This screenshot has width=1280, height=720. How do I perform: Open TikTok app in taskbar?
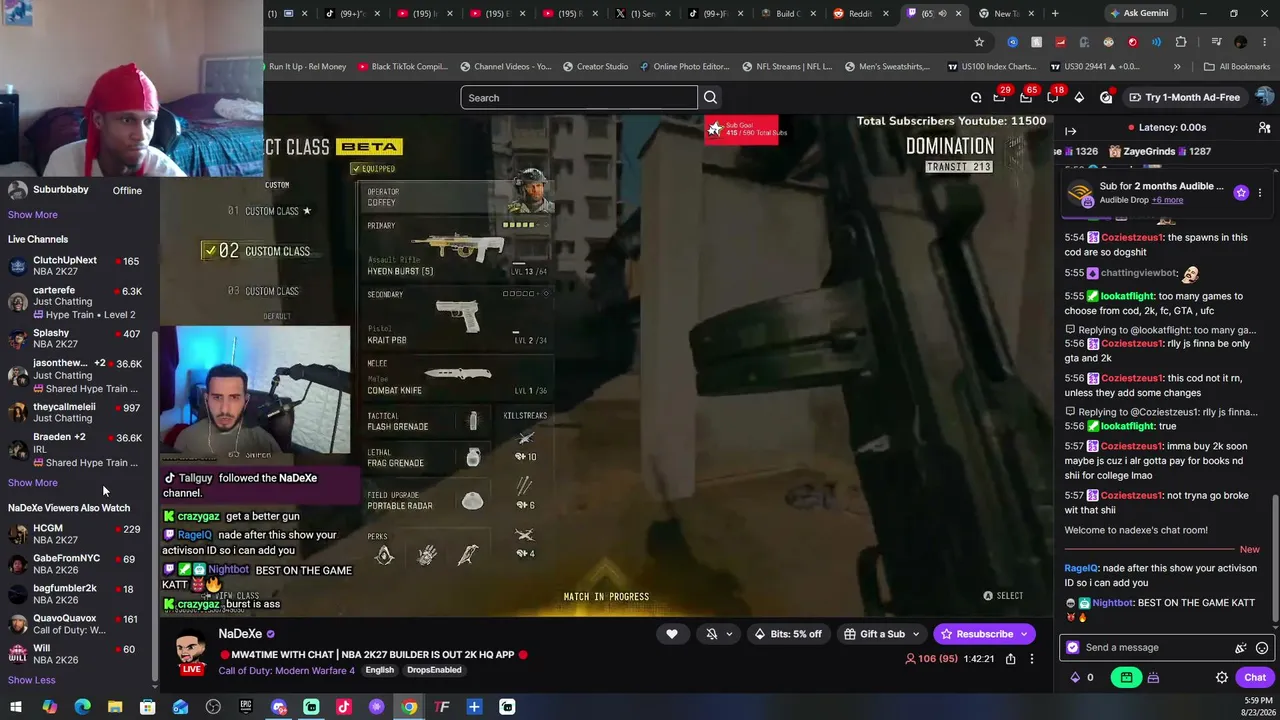(344, 707)
